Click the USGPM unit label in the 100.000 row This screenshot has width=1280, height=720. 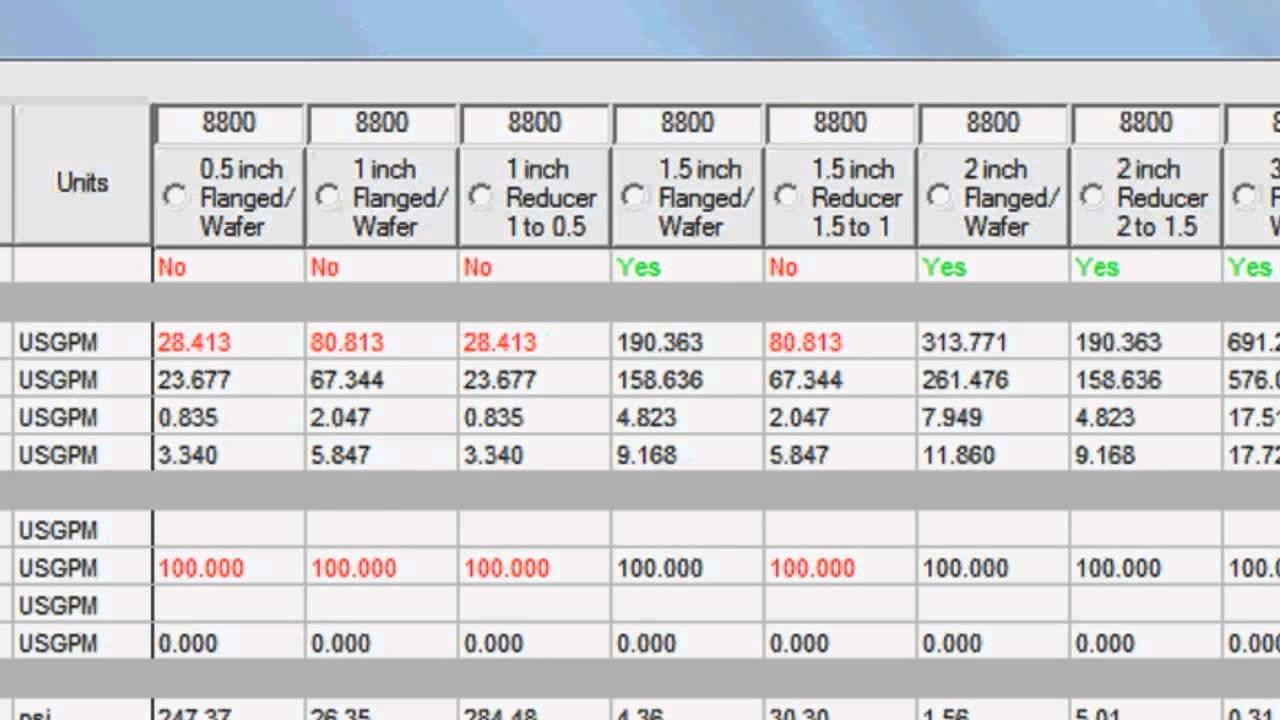tap(58, 569)
